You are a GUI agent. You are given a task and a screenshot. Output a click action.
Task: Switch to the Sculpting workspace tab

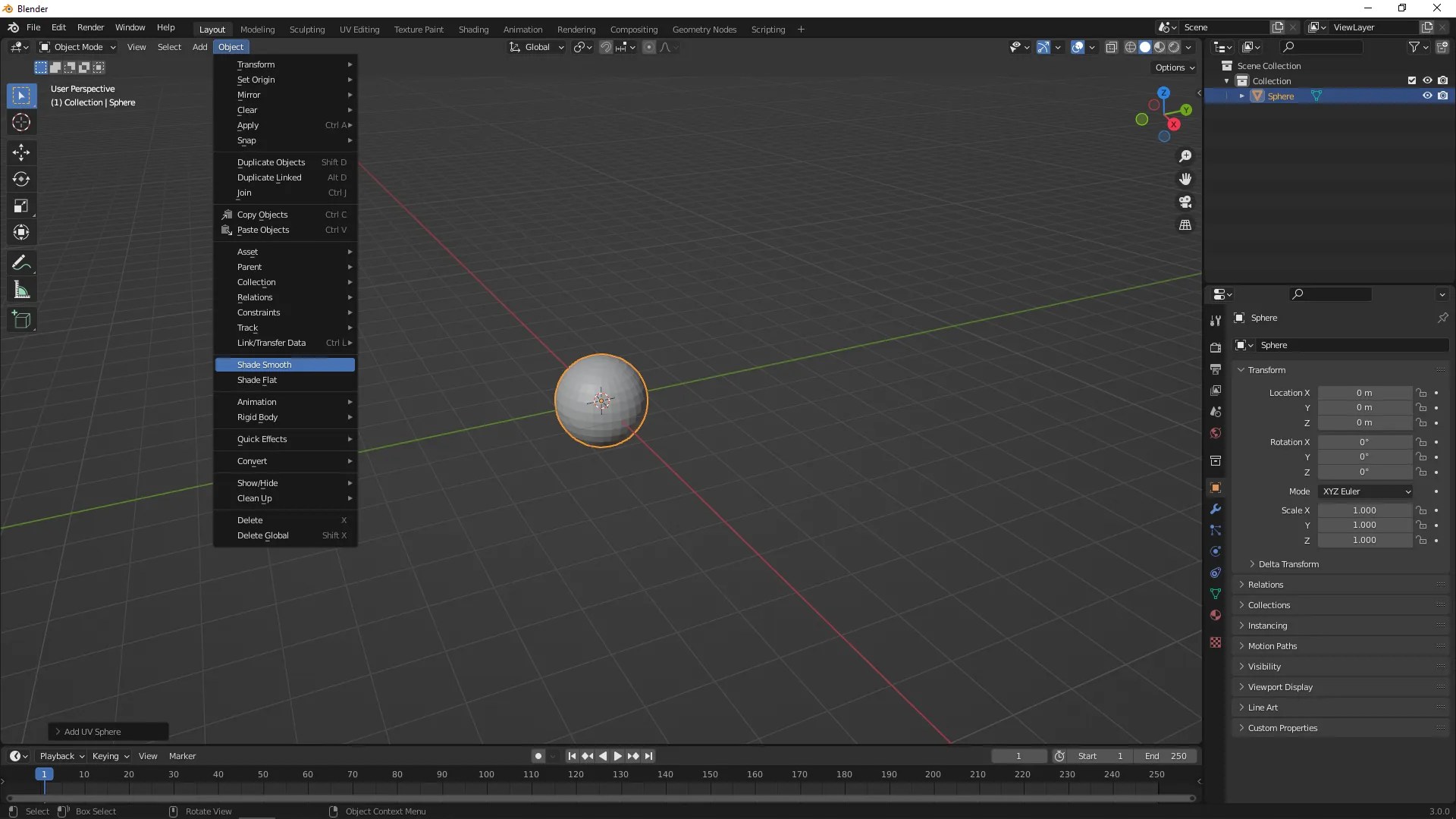pyautogui.click(x=306, y=30)
